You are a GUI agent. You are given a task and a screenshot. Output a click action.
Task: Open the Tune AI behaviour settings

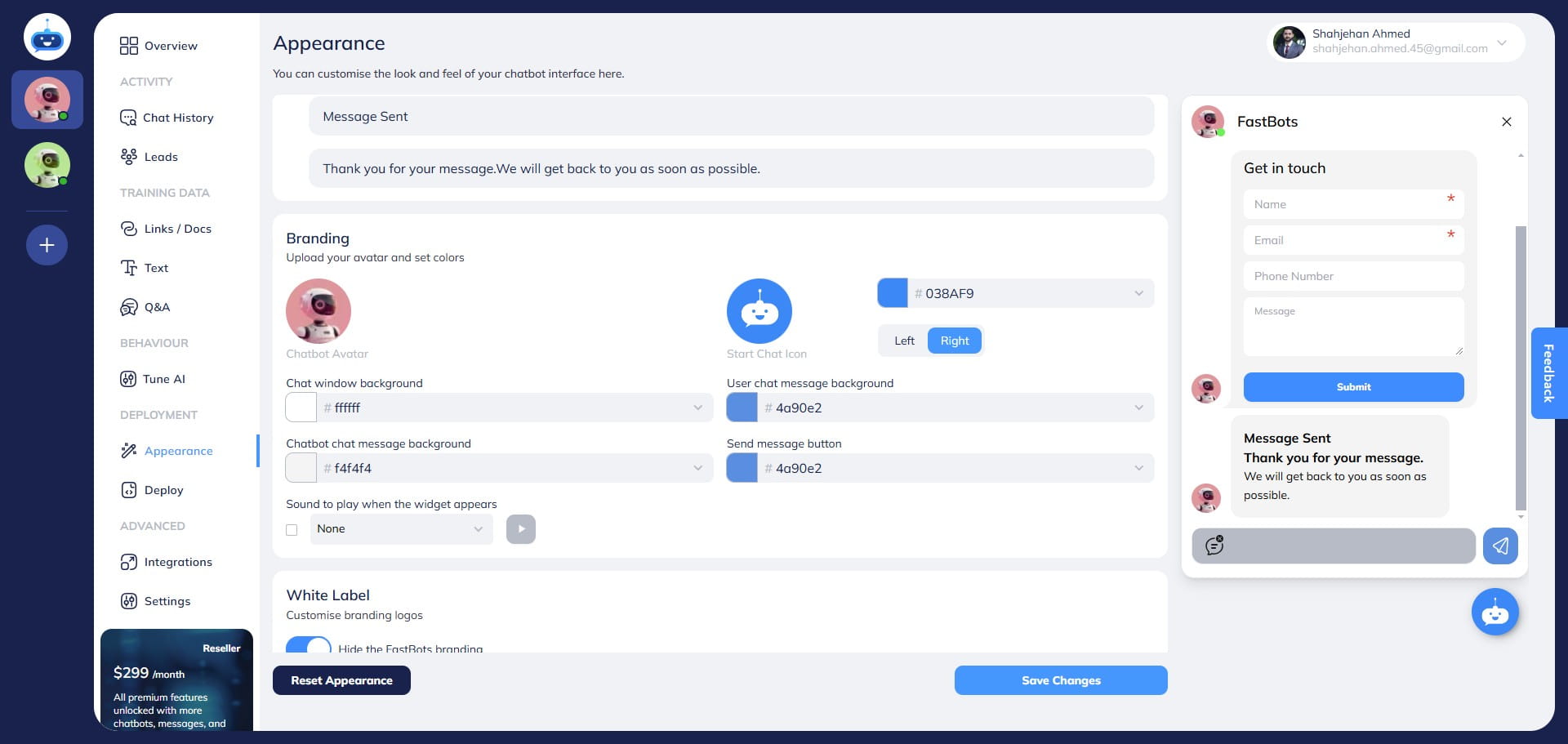[x=163, y=379]
